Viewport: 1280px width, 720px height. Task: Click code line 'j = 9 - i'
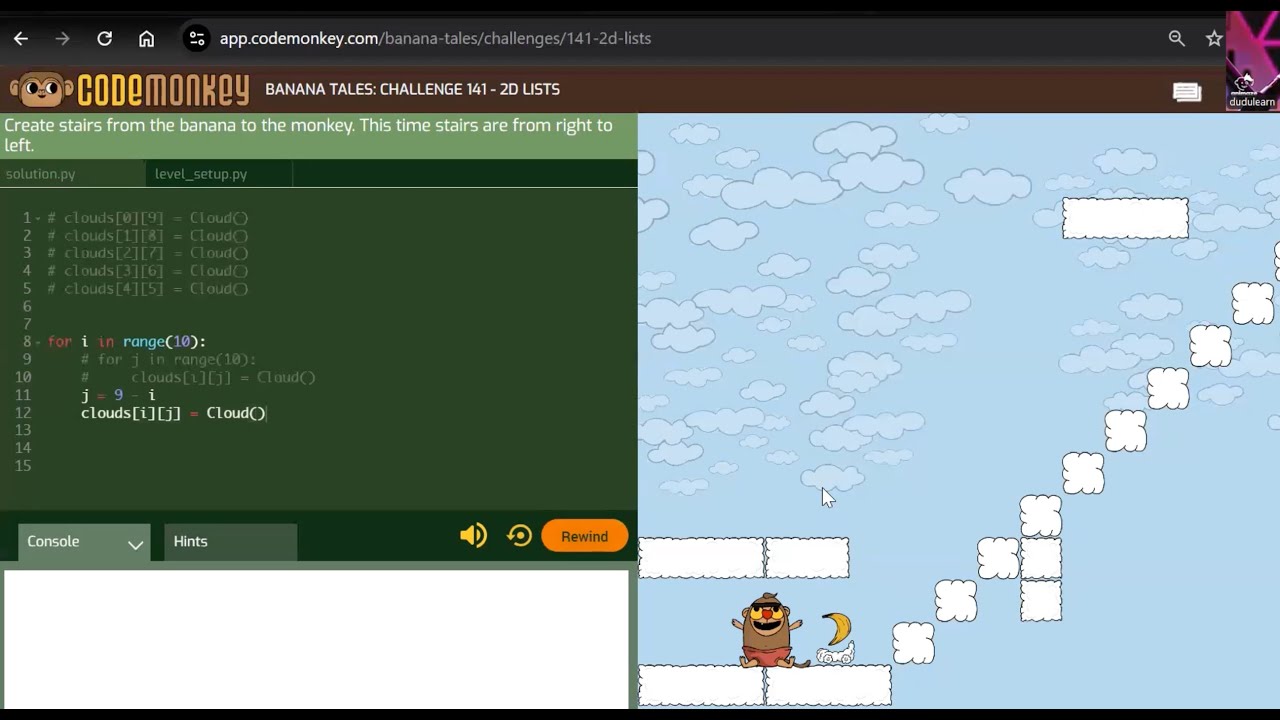pos(118,395)
